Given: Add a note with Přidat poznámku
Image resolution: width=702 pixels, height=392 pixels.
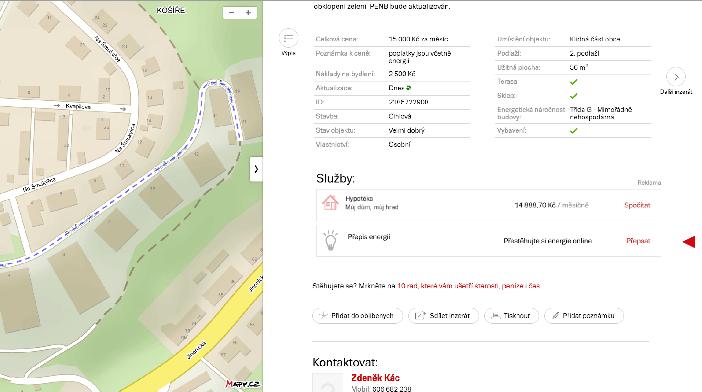Looking at the screenshot, I should click(x=584, y=315).
